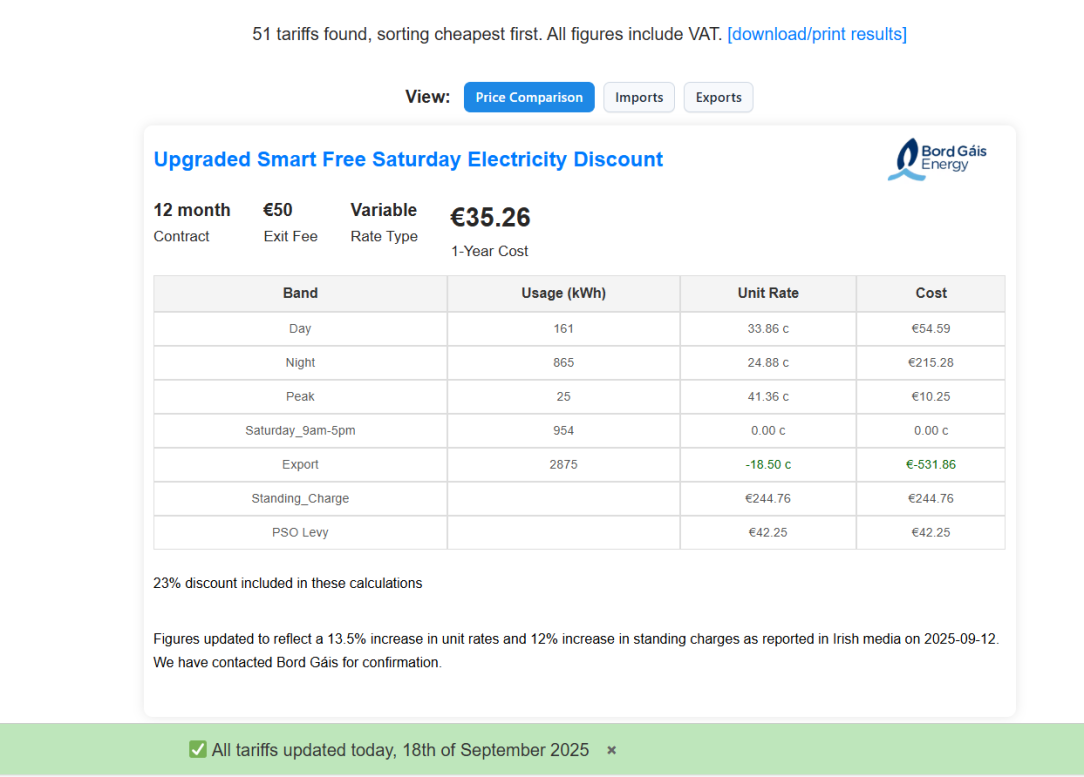Click the Variable rate type text
Viewport: 1084px width, 777px height.
coord(384,209)
